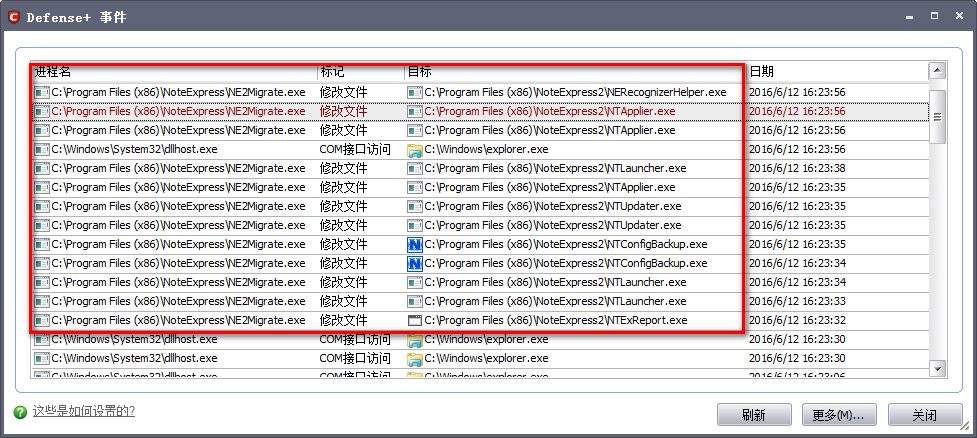The height and width of the screenshot is (438, 977).
Task: Select the date cell 2016/6/12 16:23:32
Action: pyautogui.click(x=797, y=321)
